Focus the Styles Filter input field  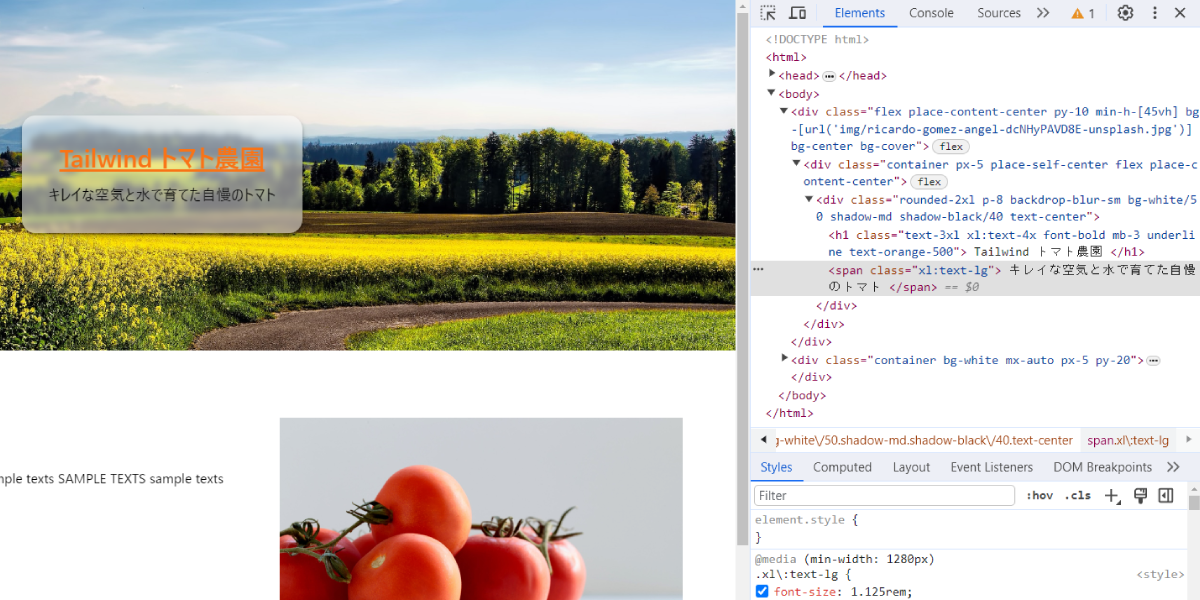885,495
